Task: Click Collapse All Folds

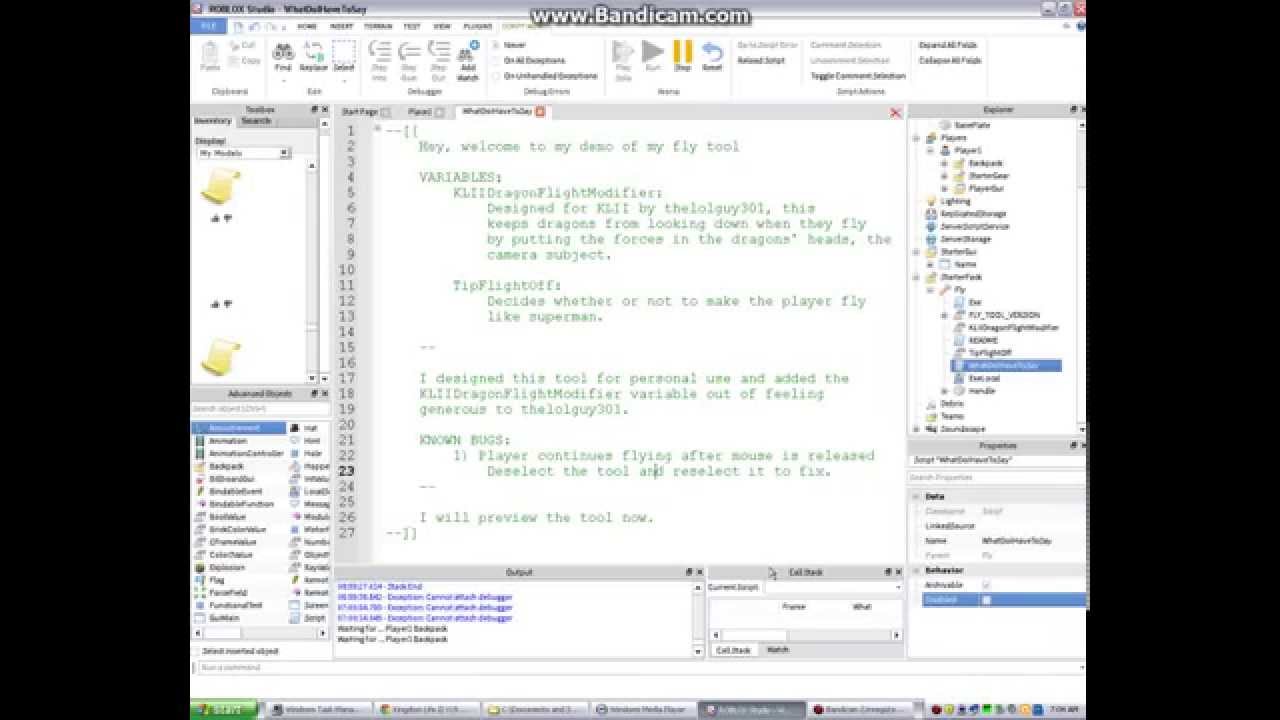Action: pyautogui.click(x=950, y=60)
